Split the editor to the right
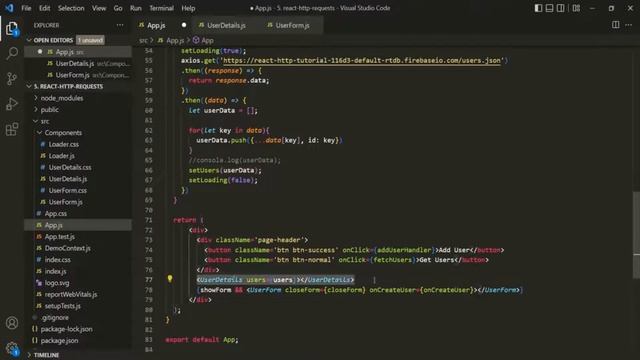The width and height of the screenshot is (640, 360). [x=616, y=25]
